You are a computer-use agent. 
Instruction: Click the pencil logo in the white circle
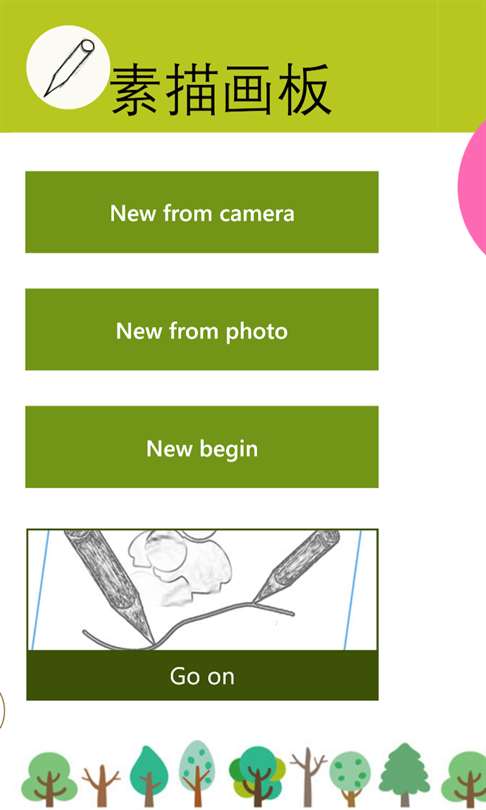click(x=68, y=68)
